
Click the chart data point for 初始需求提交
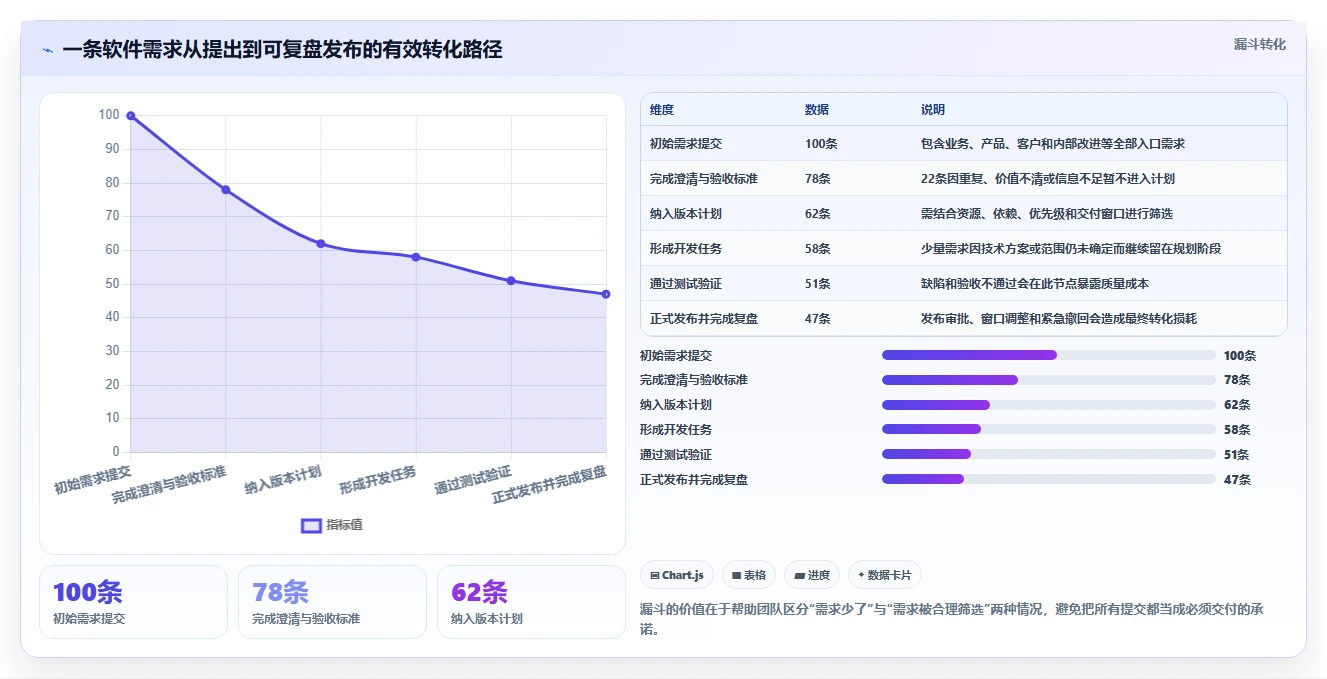[x=131, y=116]
